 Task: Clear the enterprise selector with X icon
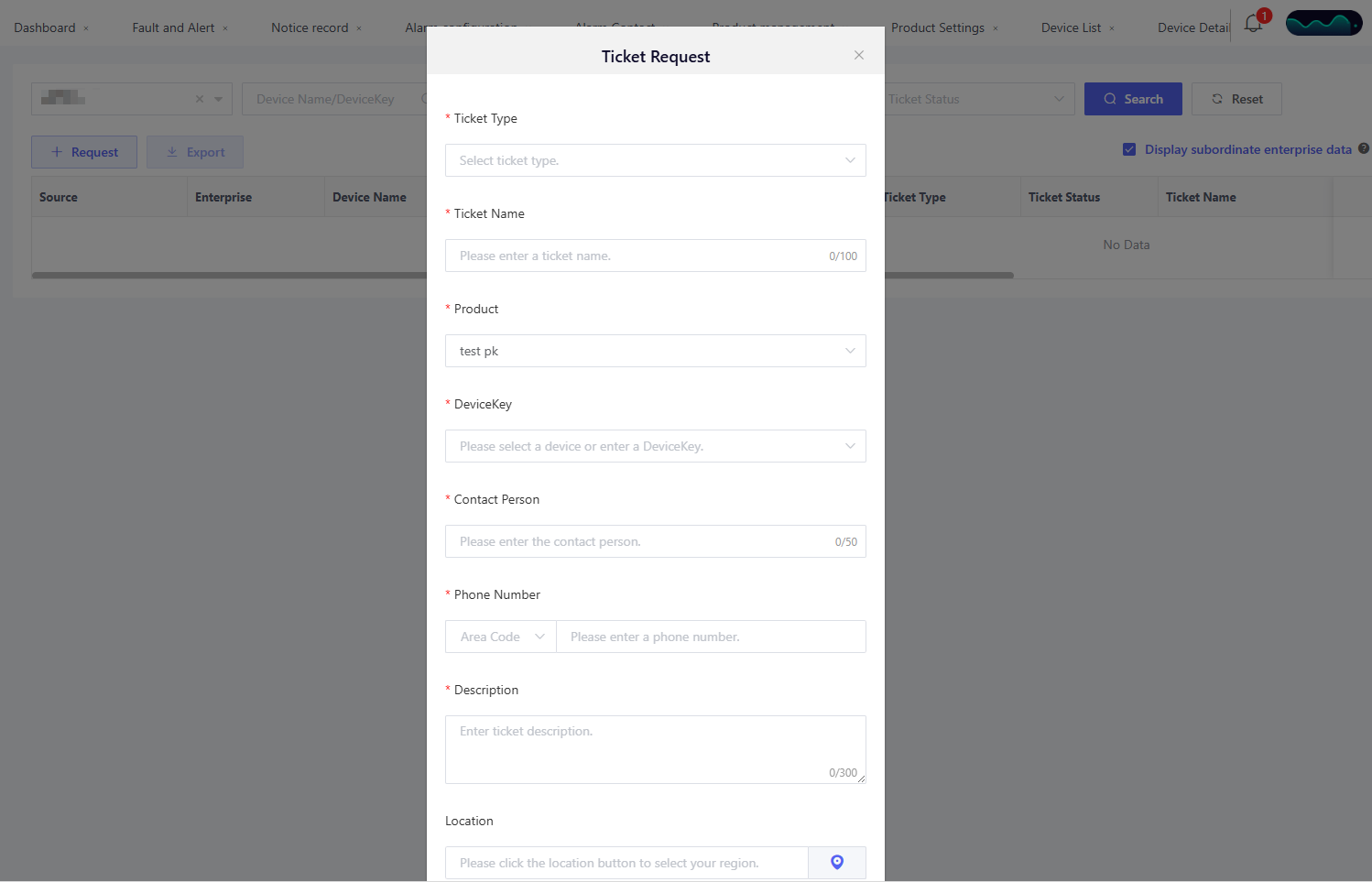200,99
